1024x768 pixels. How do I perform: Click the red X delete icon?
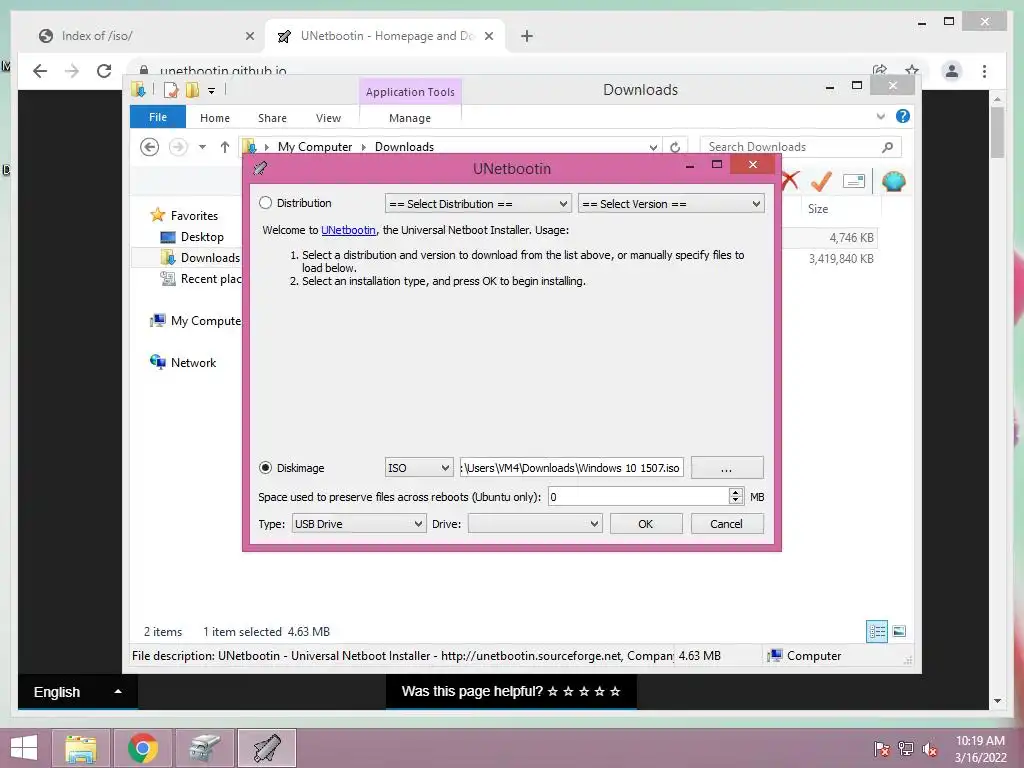(790, 181)
